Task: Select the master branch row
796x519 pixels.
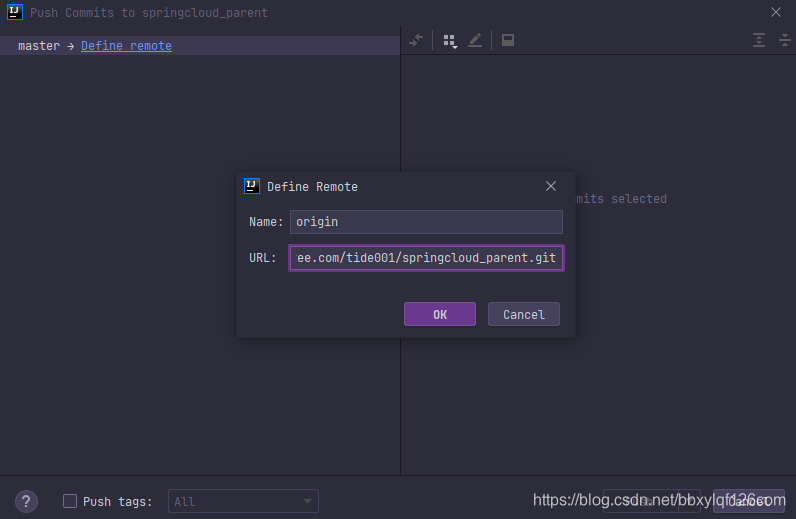Action: pyautogui.click(x=200, y=46)
